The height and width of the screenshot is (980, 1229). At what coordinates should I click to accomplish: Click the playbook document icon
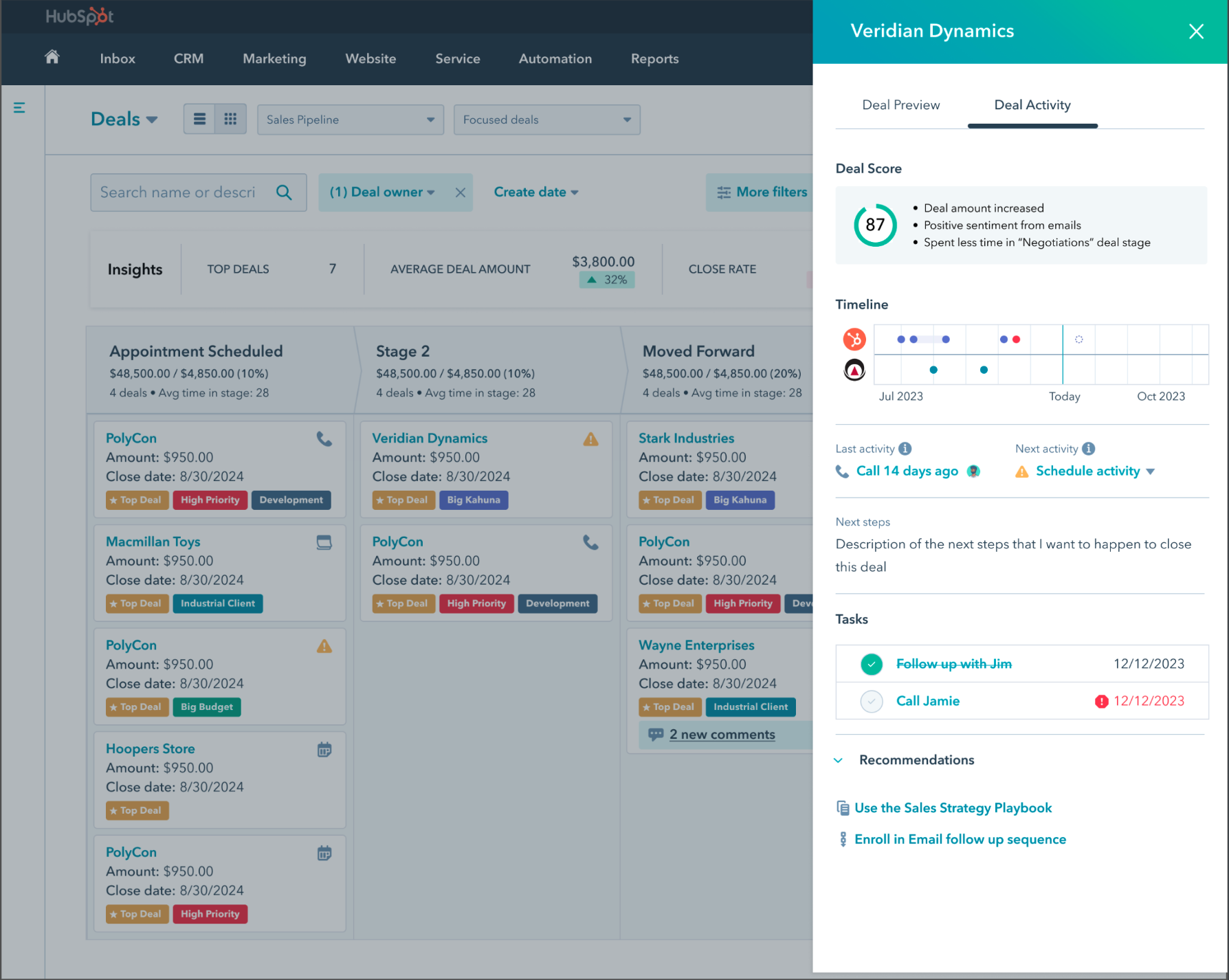pyautogui.click(x=843, y=808)
